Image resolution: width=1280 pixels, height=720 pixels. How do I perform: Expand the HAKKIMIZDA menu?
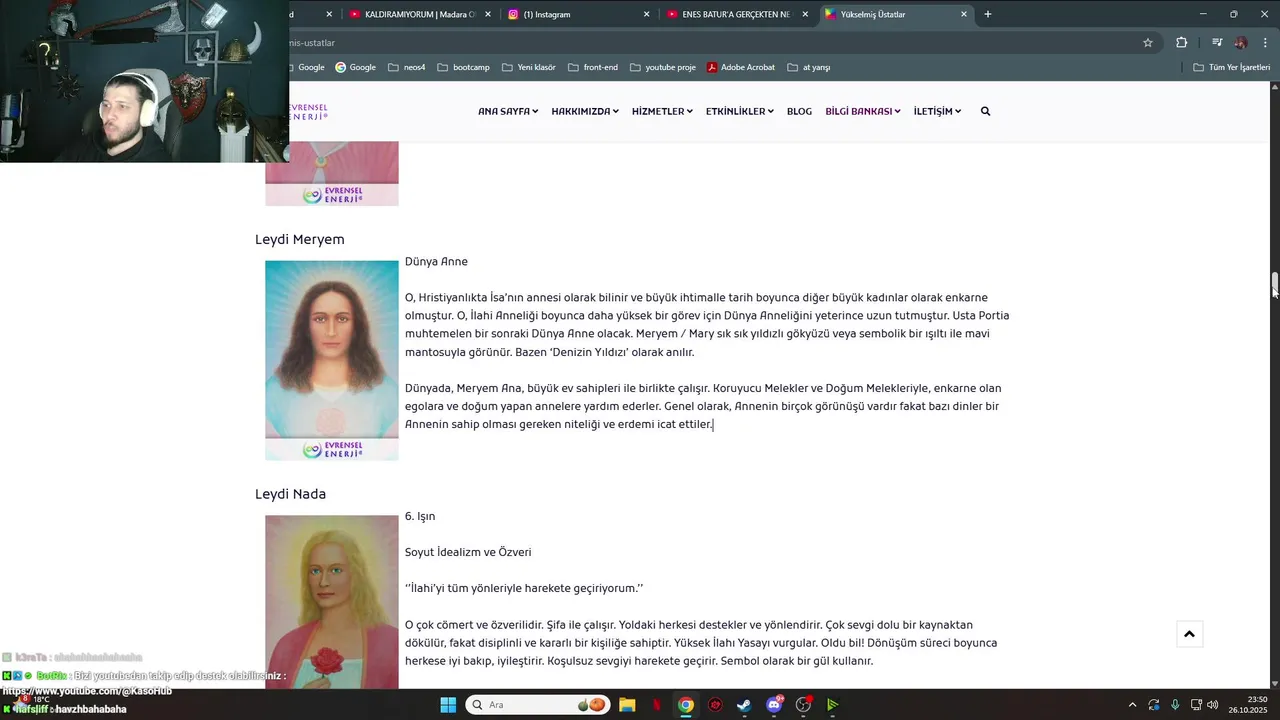pos(585,111)
